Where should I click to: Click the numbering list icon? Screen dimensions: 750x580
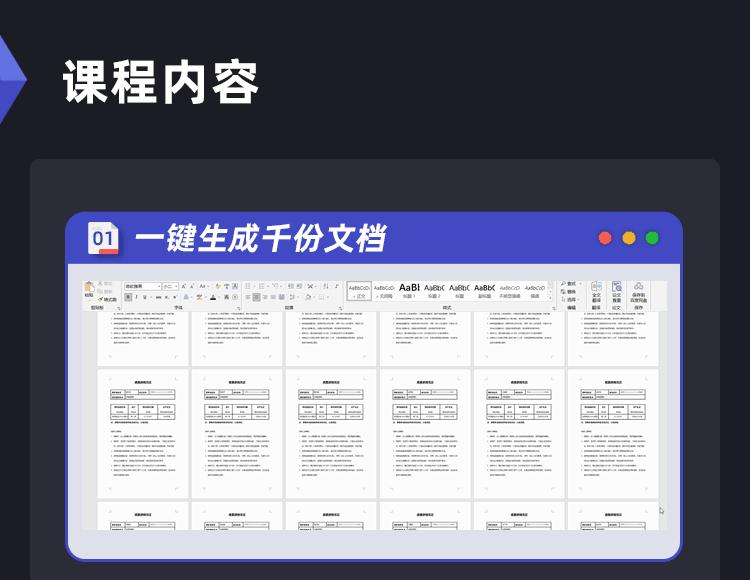(x=262, y=286)
